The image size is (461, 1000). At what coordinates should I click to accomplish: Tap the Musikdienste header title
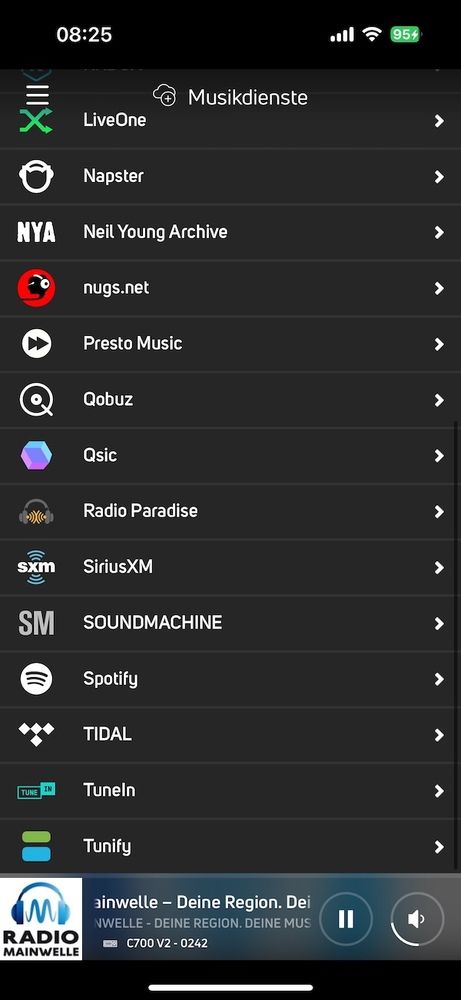tap(247, 98)
